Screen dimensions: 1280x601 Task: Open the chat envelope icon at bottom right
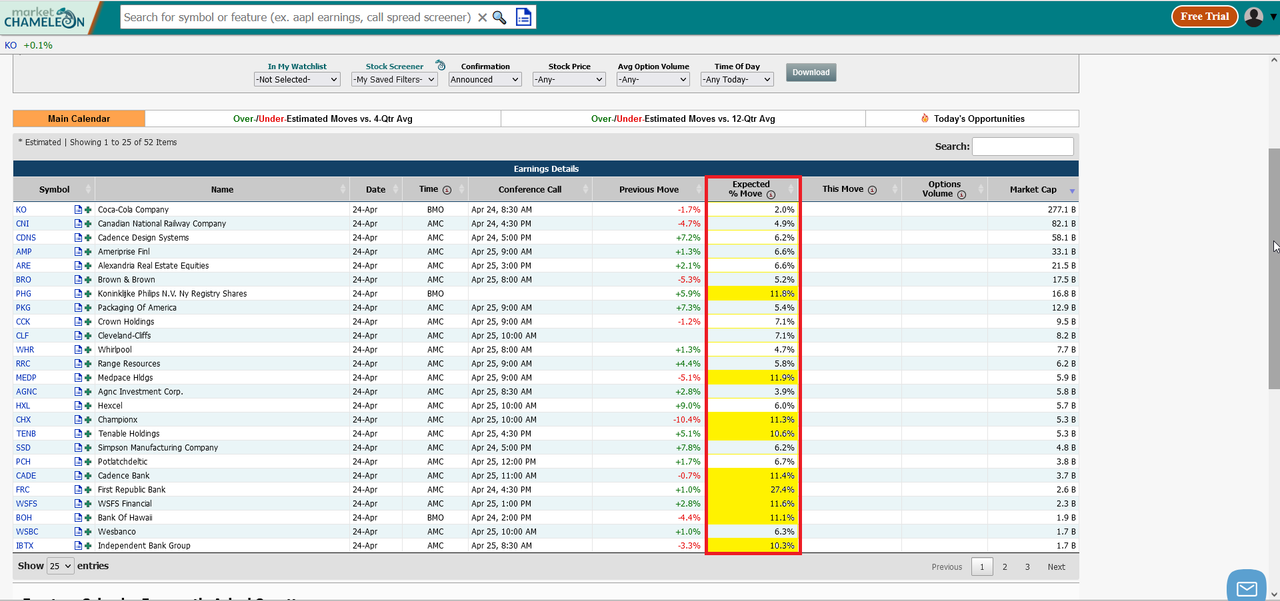(x=1246, y=586)
